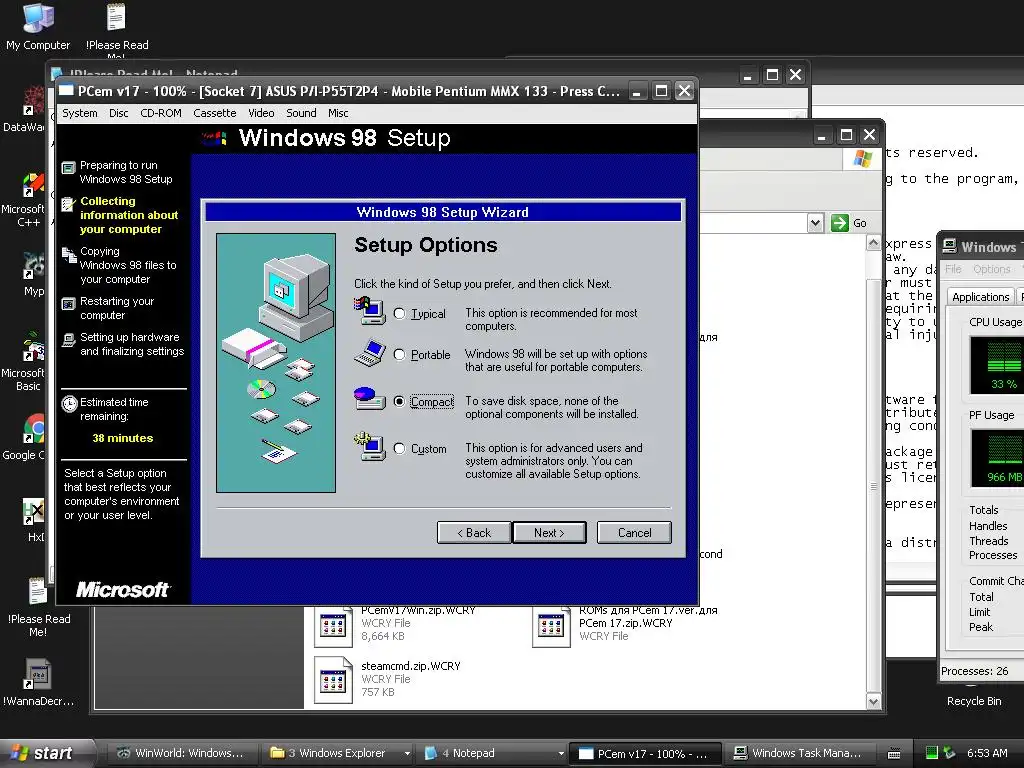Screen dimensions: 1024x768
Task: Expand the Explorer address bar dropdown
Action: [815, 223]
